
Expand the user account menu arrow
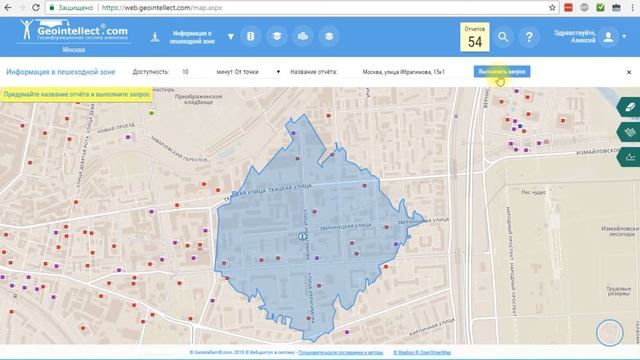click(624, 36)
